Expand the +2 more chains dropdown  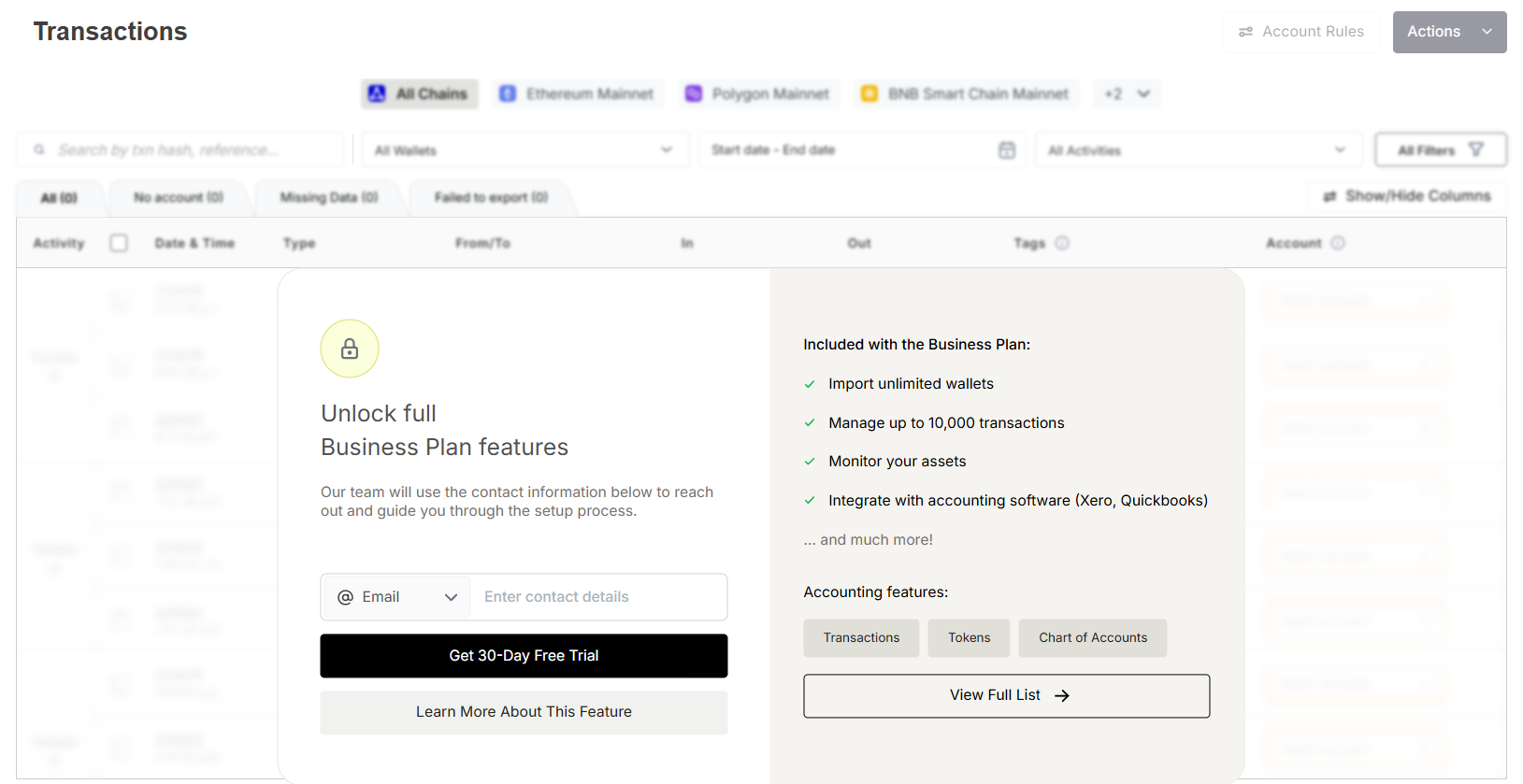click(1127, 93)
